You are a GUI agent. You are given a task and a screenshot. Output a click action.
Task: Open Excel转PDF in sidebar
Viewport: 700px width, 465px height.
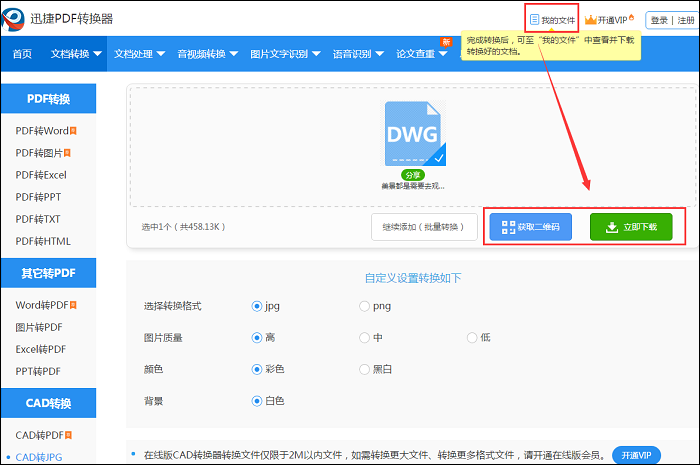coord(41,349)
